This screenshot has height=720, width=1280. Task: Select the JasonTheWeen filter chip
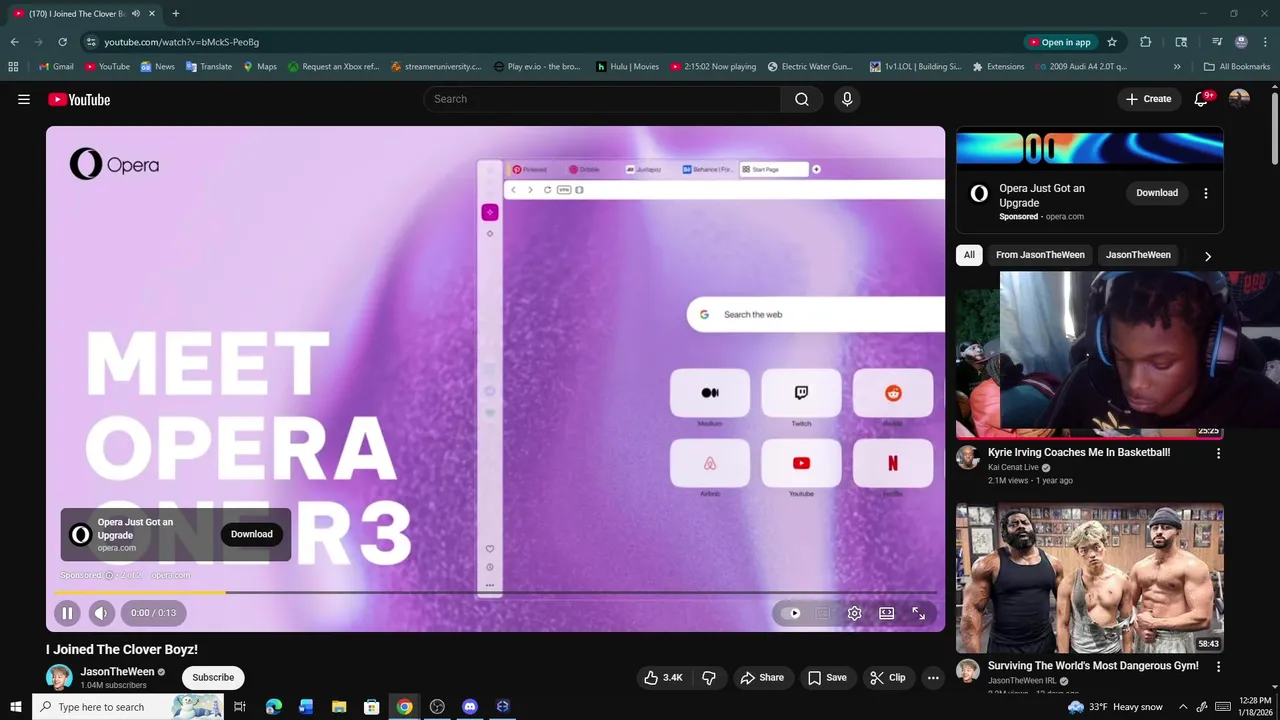1138,255
